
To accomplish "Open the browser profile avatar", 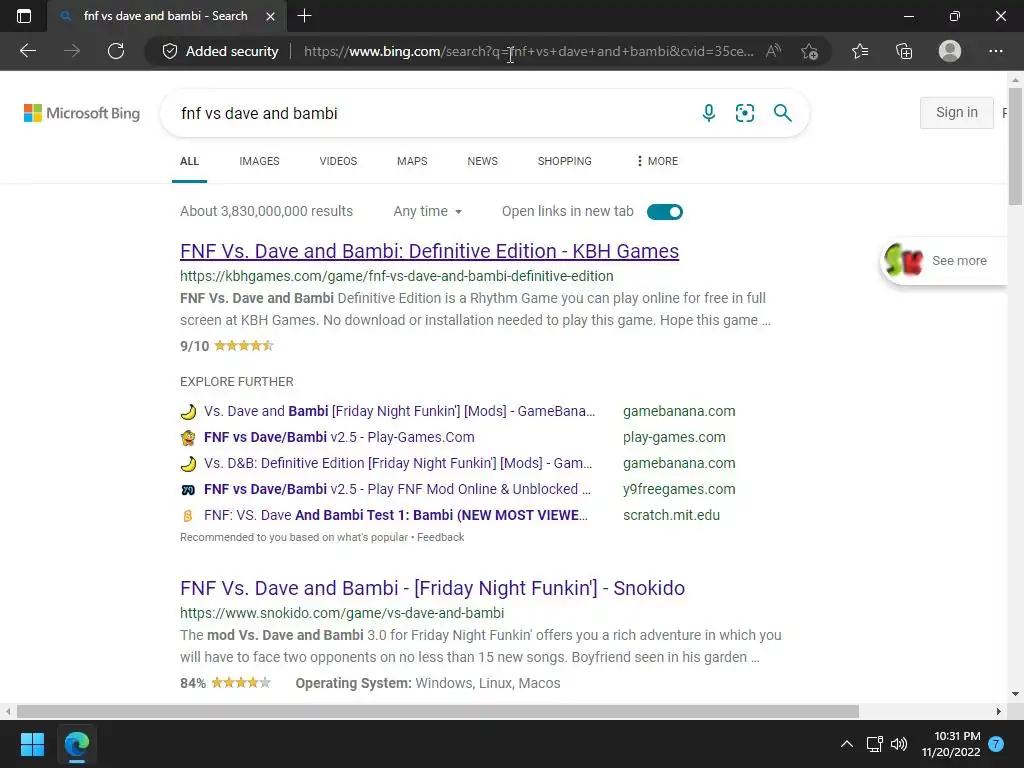I will tap(950, 51).
